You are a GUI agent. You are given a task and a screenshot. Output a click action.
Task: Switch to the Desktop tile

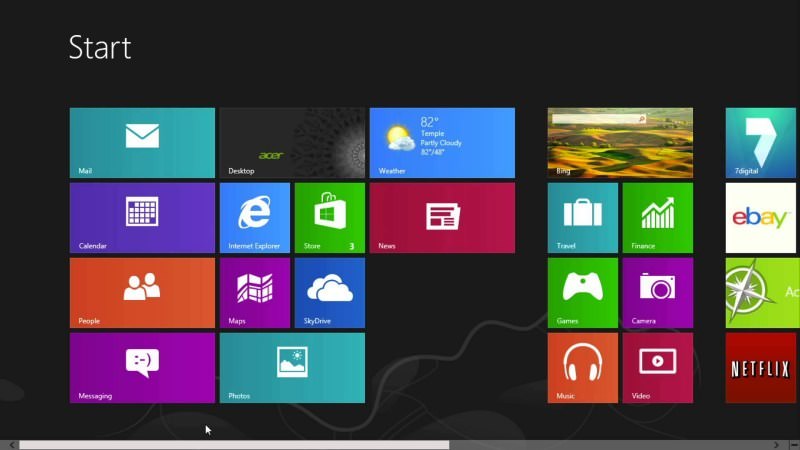(292, 143)
